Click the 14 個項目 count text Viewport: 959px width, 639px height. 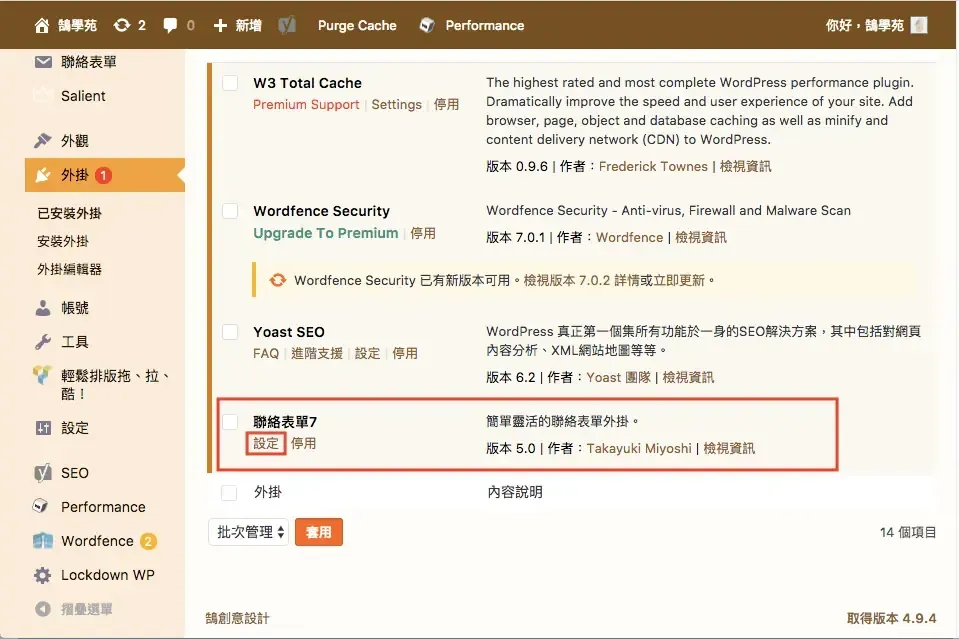[908, 532]
